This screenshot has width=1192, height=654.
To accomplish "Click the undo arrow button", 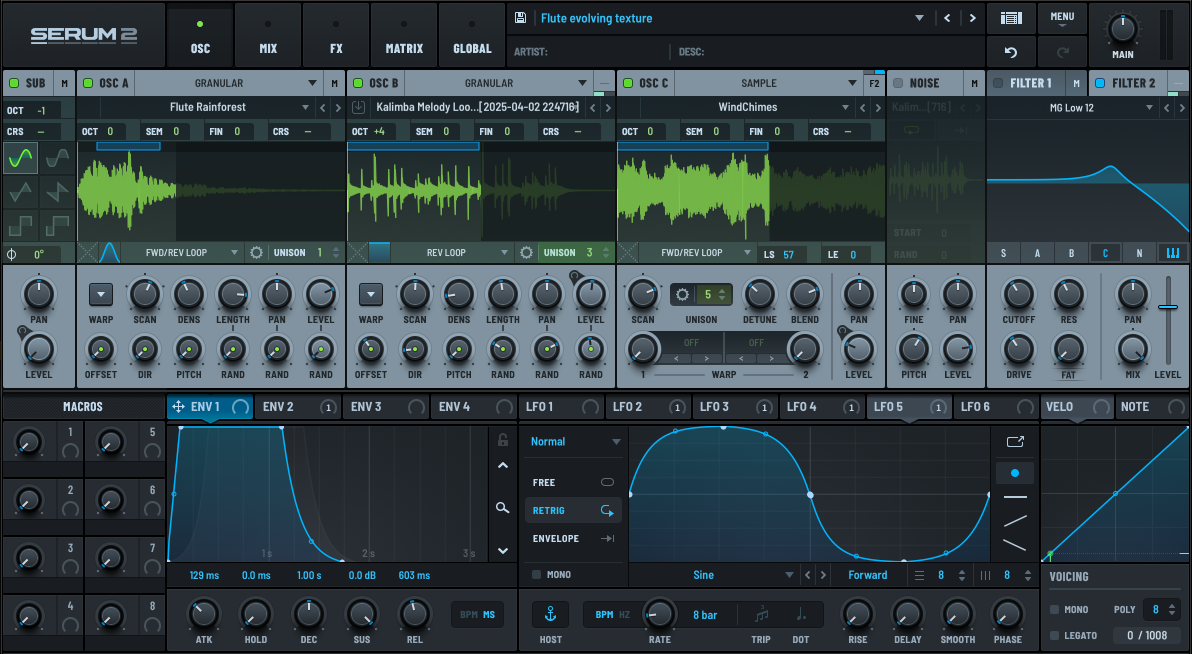I will (1010, 52).
